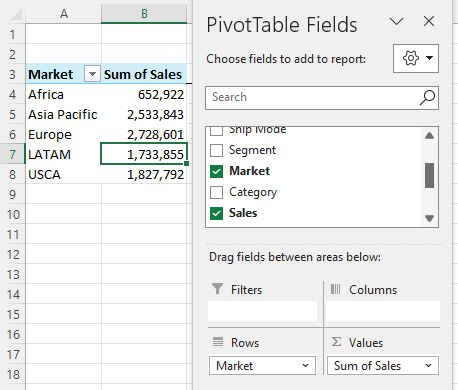Click the Filters area box

coord(262,311)
